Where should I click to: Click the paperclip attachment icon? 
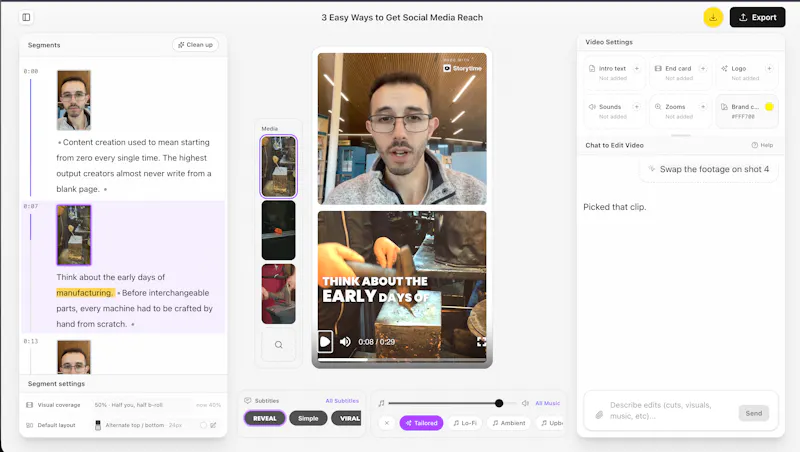tap(599, 415)
